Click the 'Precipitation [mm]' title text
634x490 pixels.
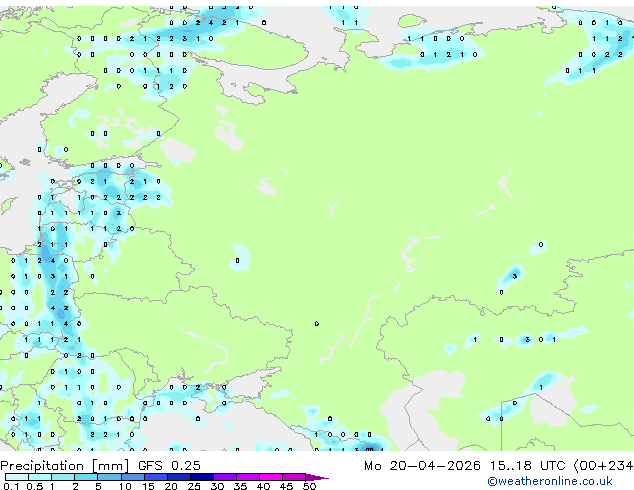(x=65, y=466)
